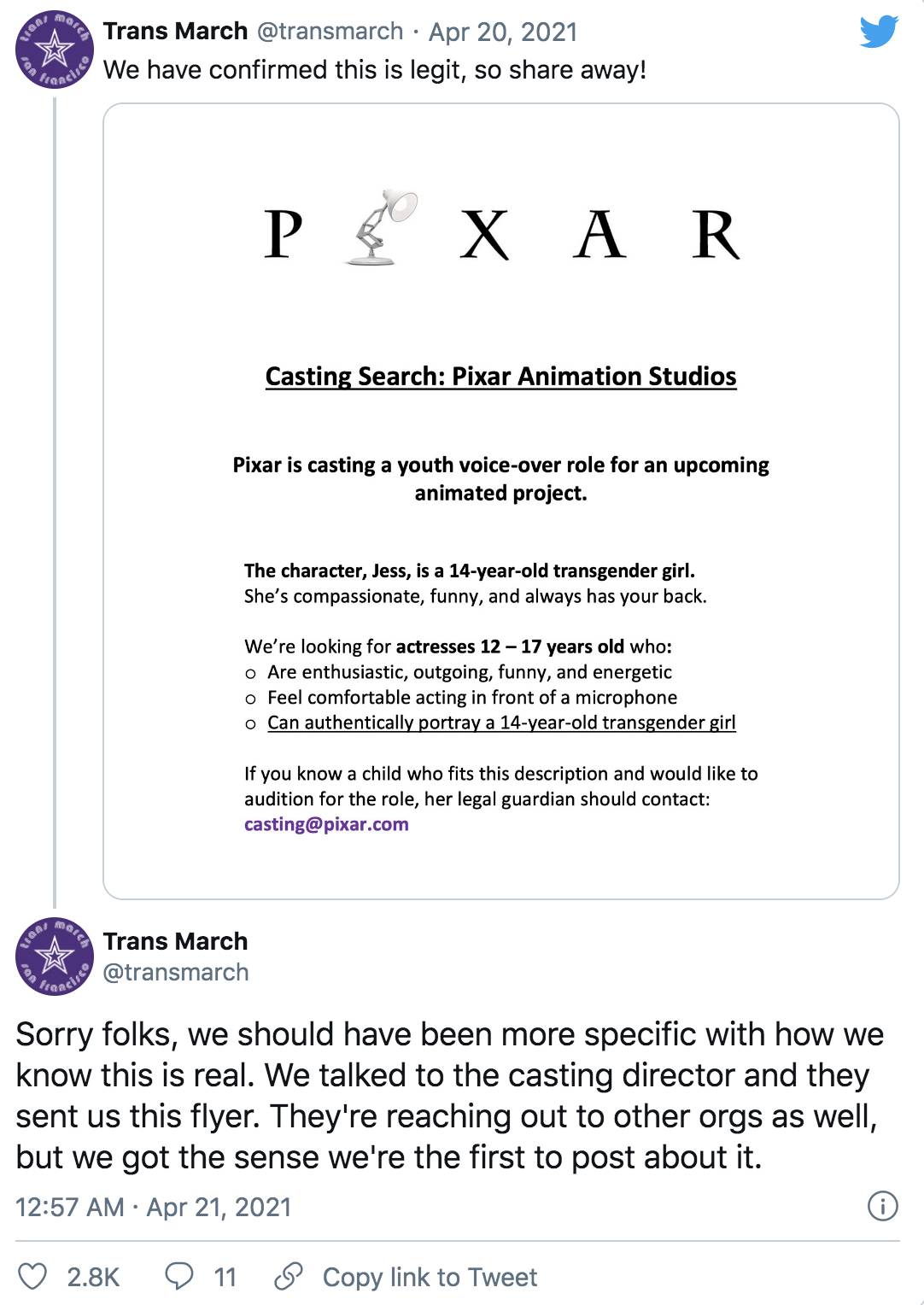
Task: Open replies via speech bubble icon
Action: pos(179,1277)
